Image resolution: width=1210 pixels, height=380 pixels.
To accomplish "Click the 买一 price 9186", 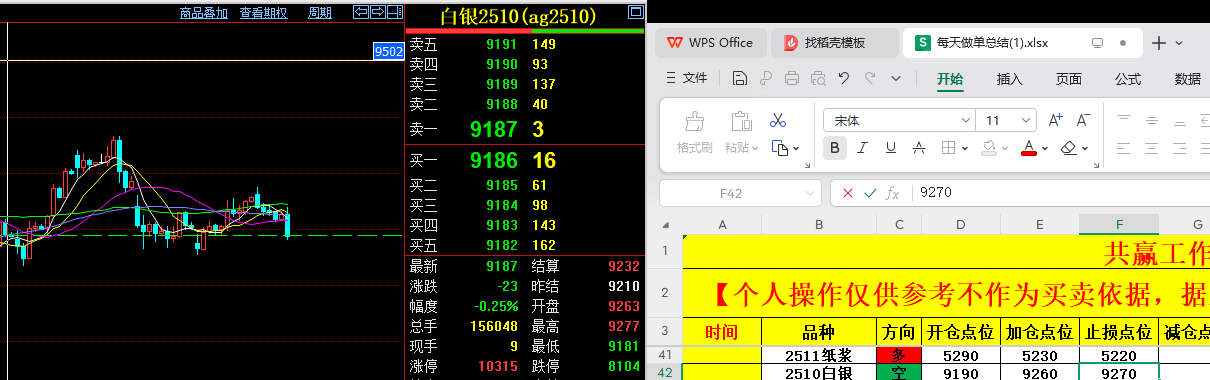I will [494, 161].
